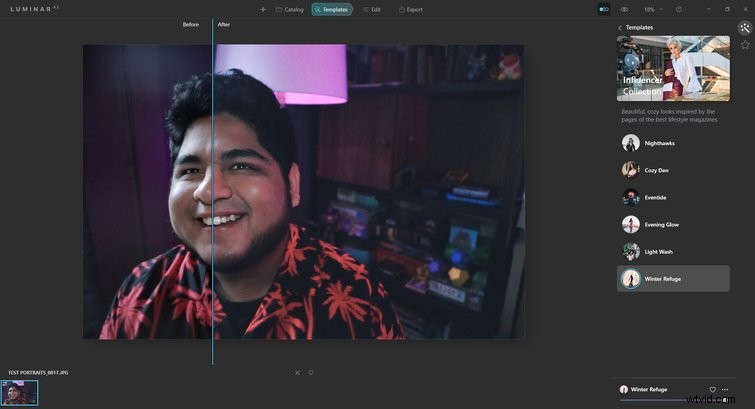Click the After label
755x409 pixels.
(x=224, y=25)
